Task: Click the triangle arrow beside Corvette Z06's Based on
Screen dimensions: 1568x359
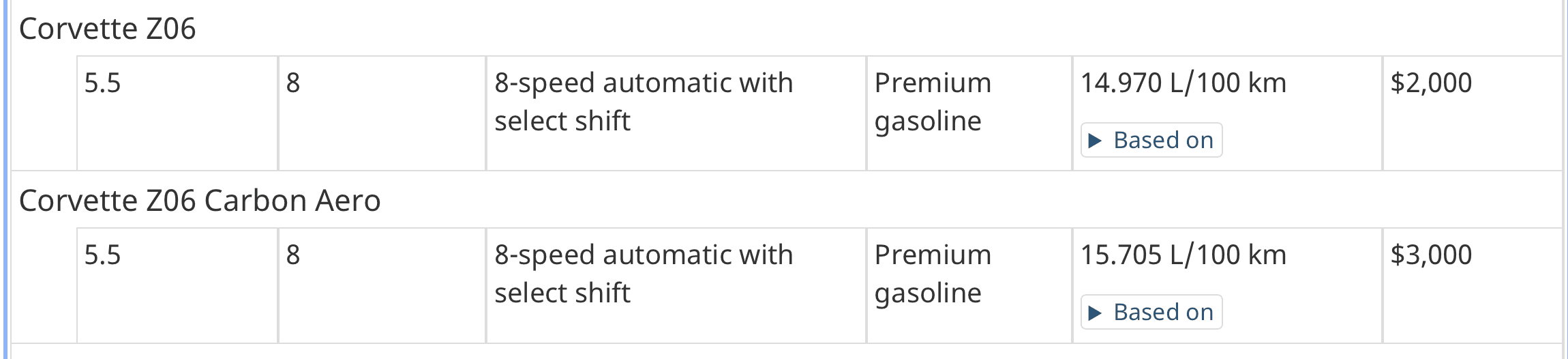Action: 1096,141
